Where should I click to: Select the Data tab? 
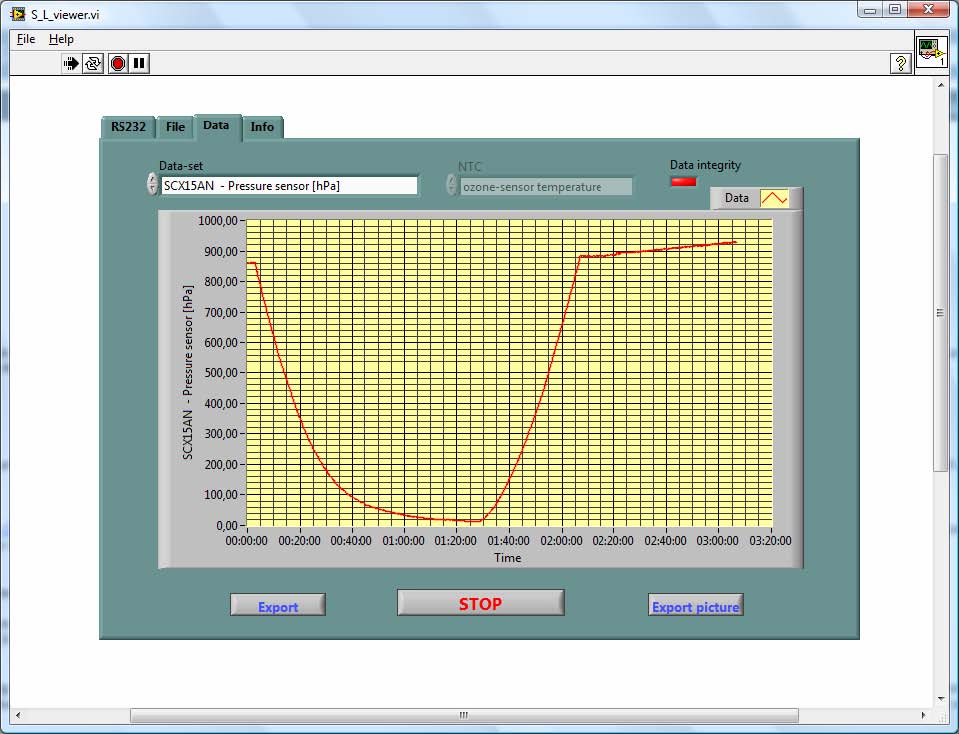pos(217,125)
